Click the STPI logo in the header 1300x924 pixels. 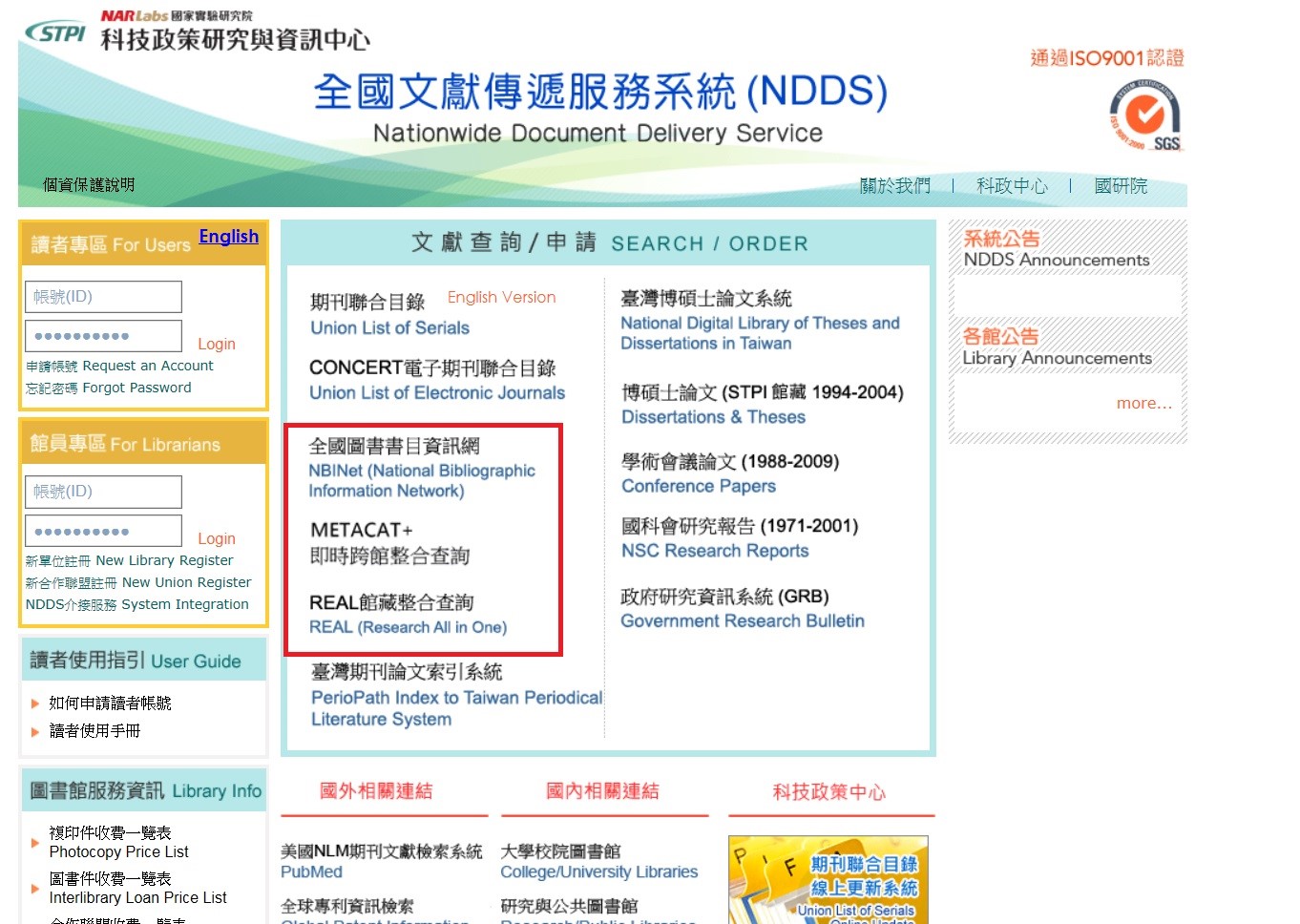pyautogui.click(x=55, y=31)
